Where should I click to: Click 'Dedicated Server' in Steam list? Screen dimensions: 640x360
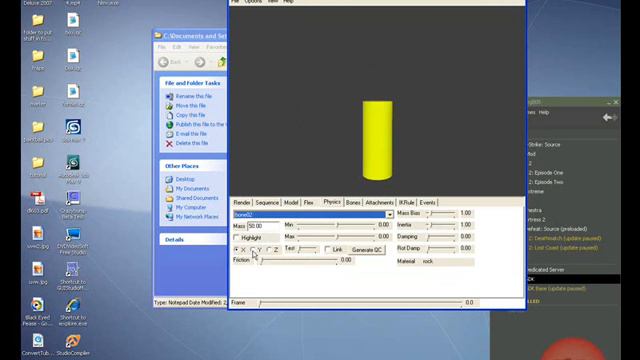click(x=546, y=270)
